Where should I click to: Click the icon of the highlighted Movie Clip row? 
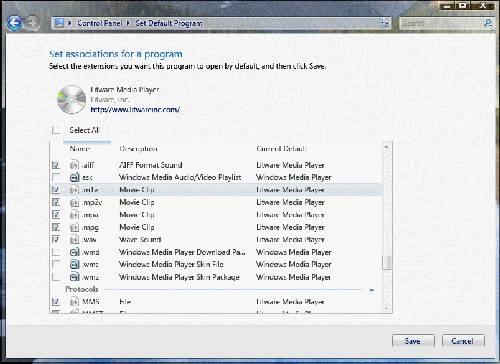pyautogui.click(x=74, y=190)
